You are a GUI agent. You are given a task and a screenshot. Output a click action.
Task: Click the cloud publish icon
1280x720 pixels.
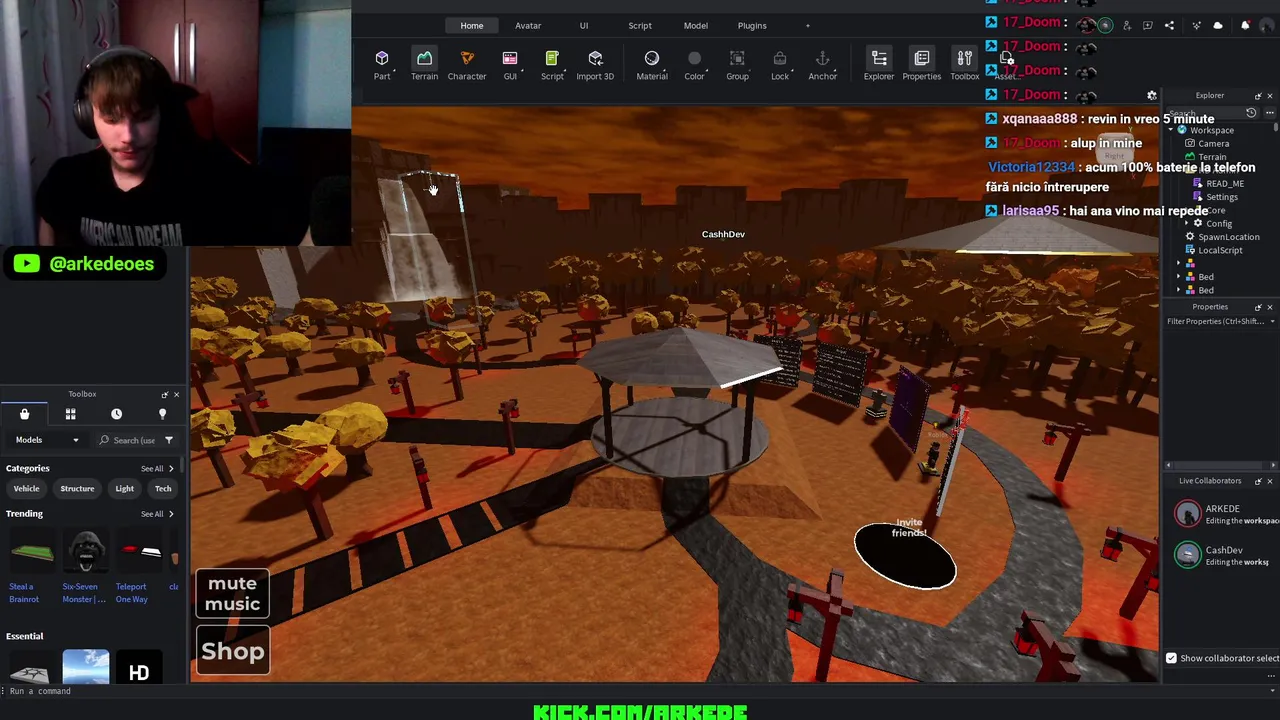[x=1218, y=25]
